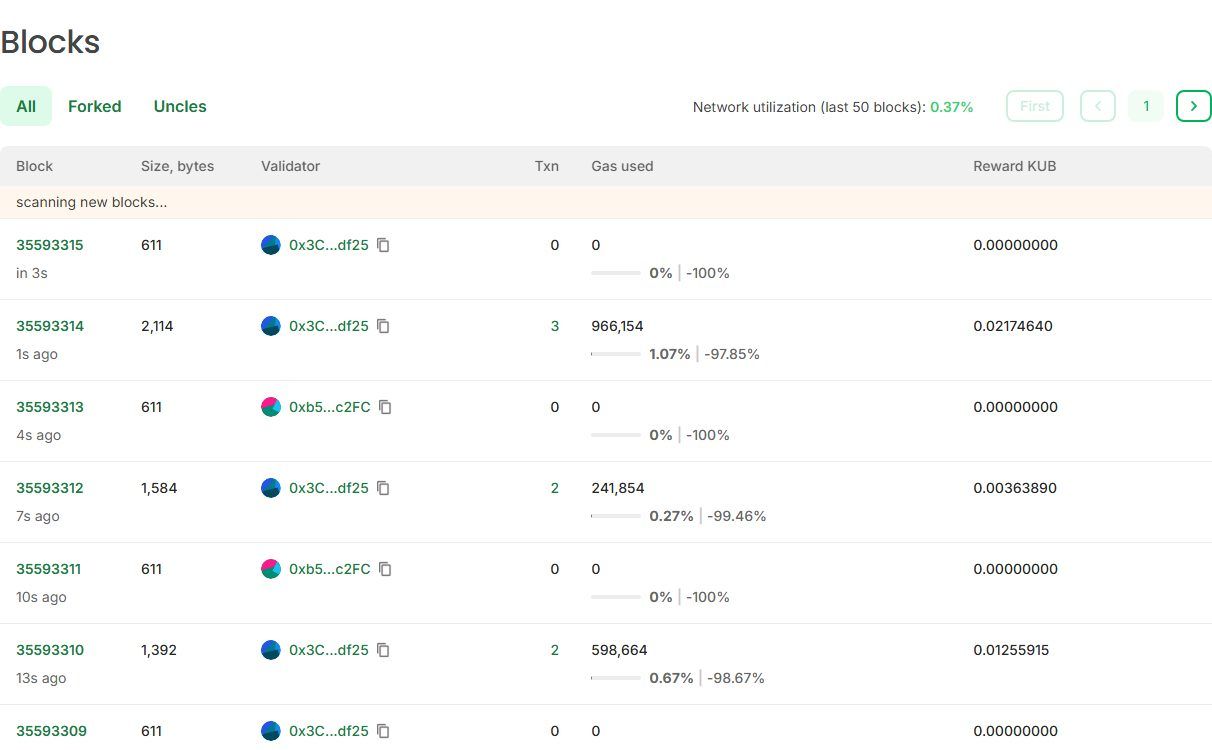1212x750 pixels.
Task: Go to next page of blocks
Action: [x=1194, y=106]
